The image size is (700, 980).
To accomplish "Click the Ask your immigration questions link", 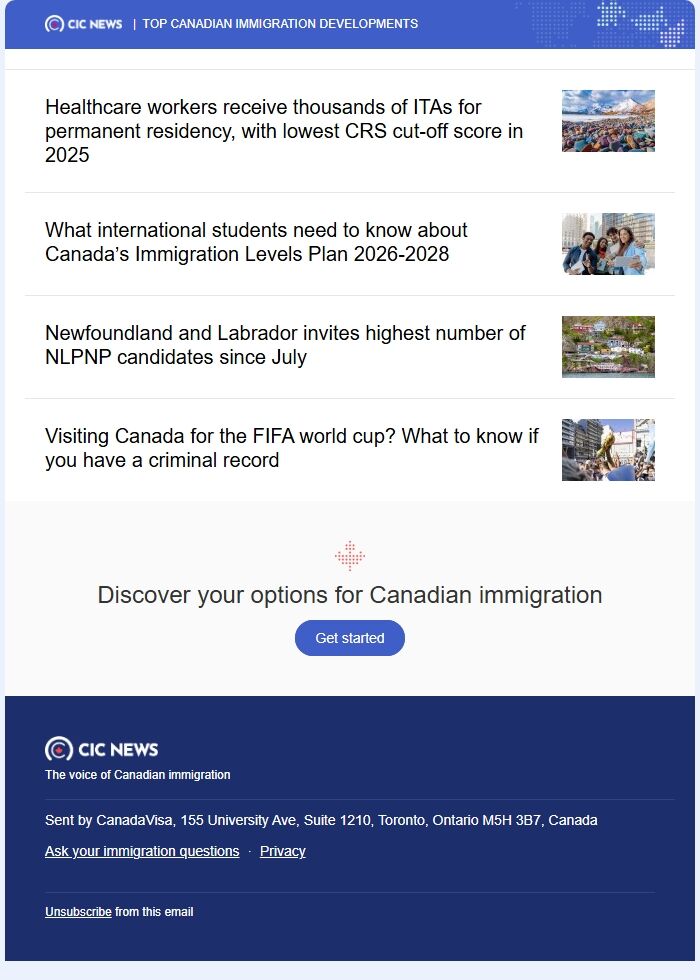I will (x=140, y=851).
